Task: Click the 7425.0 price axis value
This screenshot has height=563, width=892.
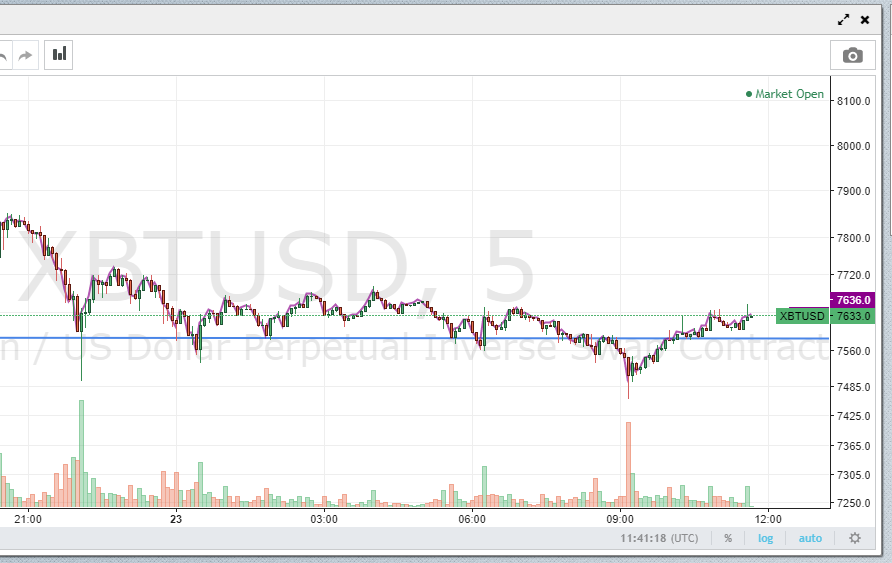Action: coord(853,416)
